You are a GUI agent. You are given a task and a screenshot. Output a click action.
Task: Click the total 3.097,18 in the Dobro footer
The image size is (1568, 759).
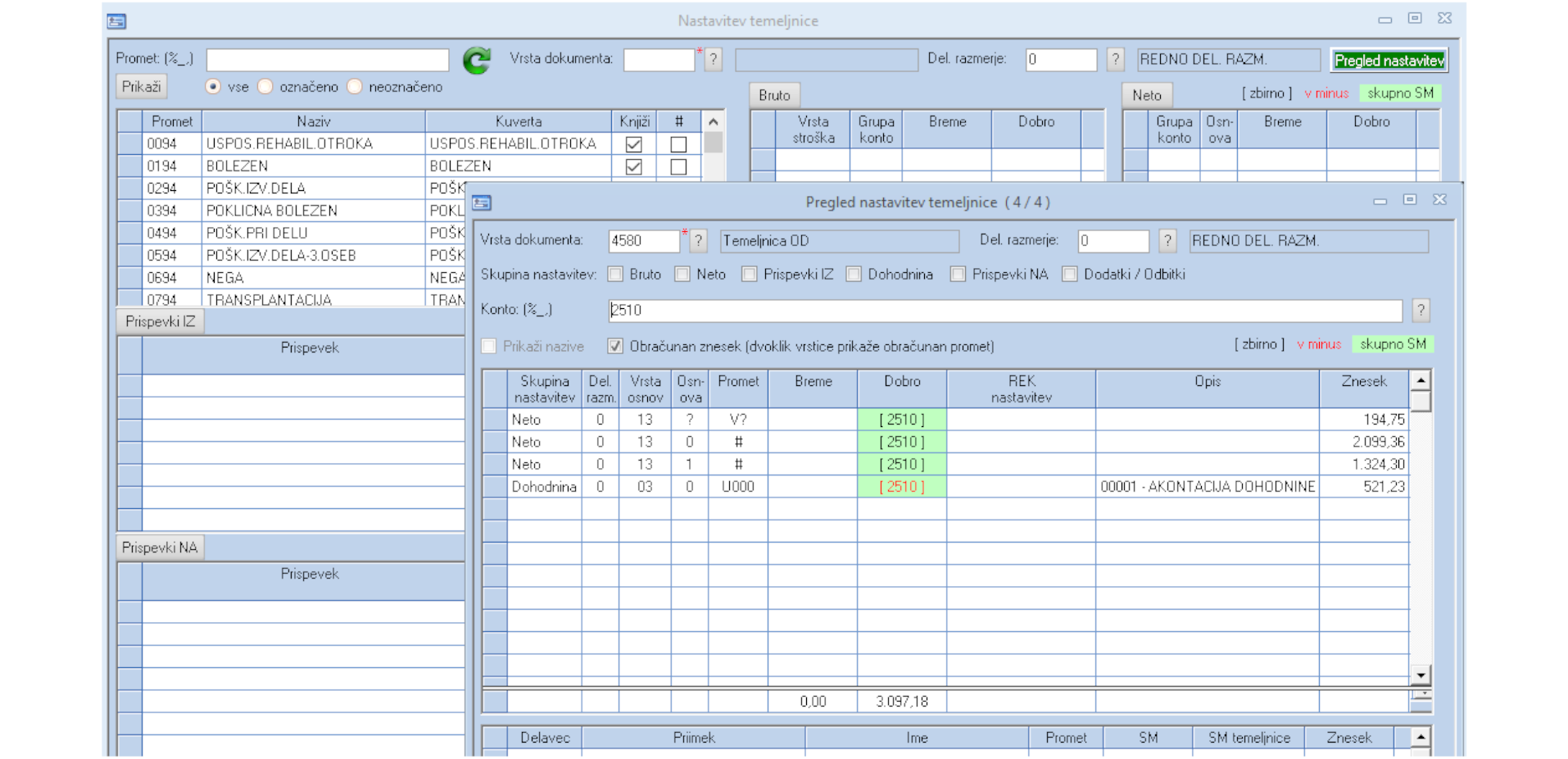point(902,702)
